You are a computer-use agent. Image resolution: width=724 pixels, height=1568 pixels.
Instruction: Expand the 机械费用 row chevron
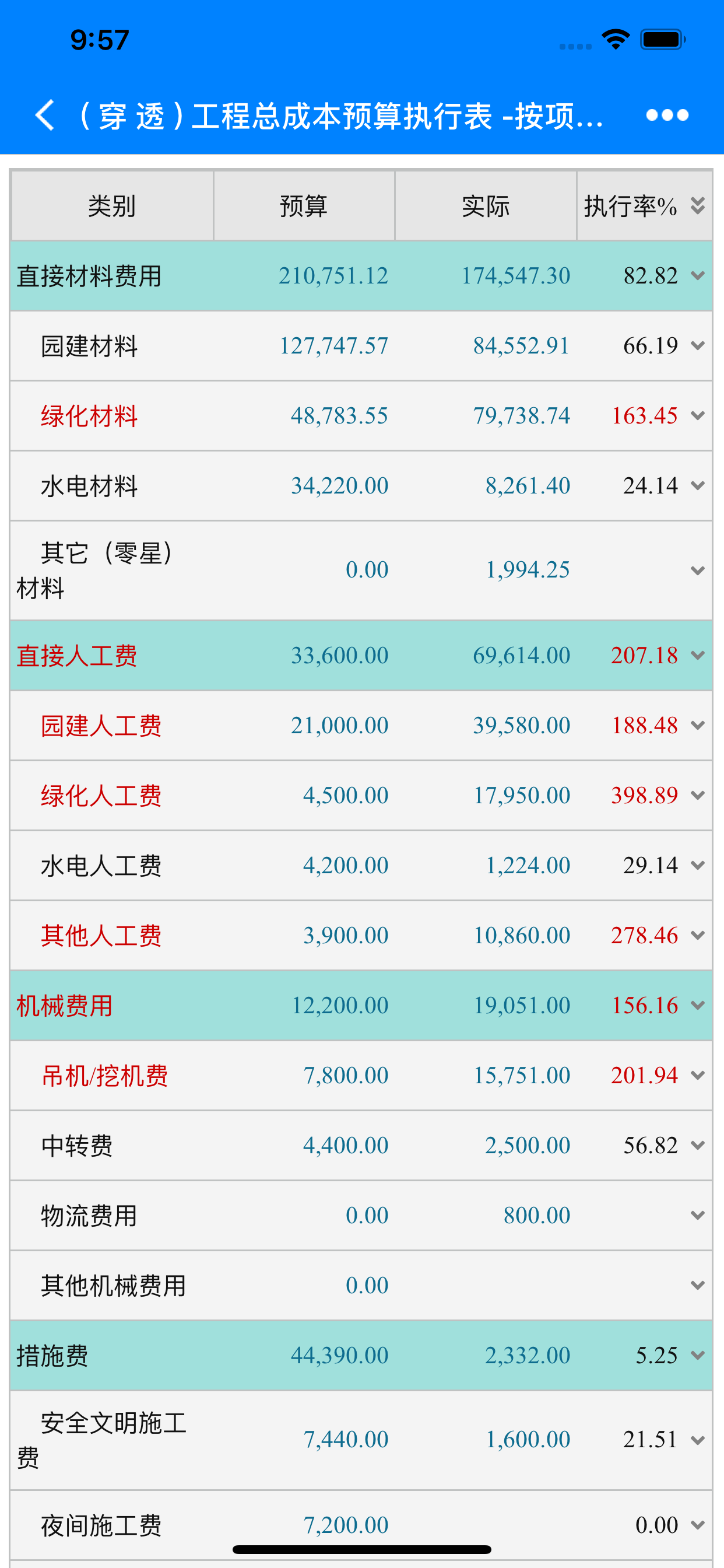coord(697,1006)
